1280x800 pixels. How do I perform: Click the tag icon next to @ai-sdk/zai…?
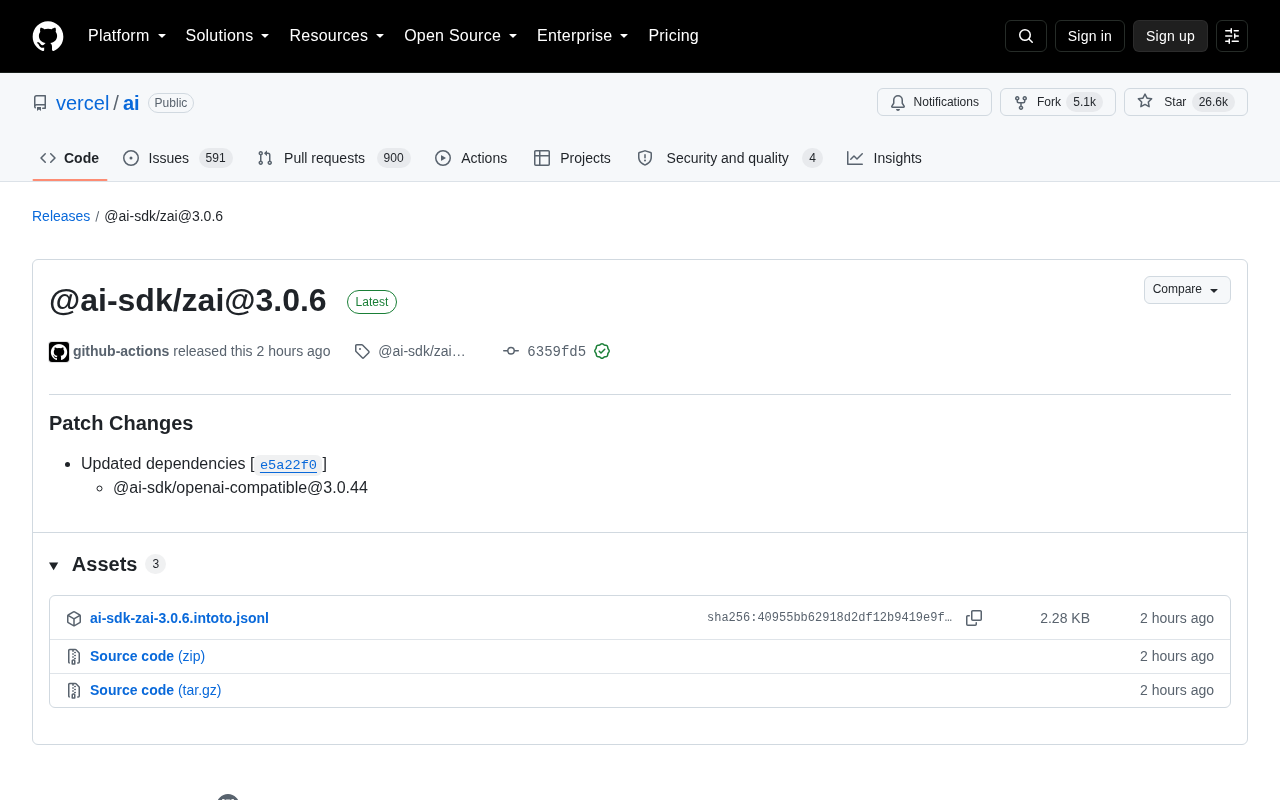[x=362, y=351]
